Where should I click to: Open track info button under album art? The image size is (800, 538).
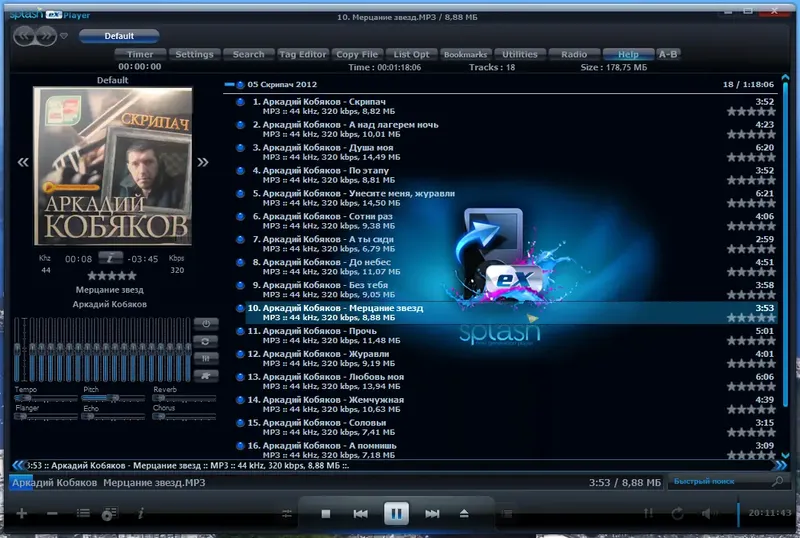[110, 258]
